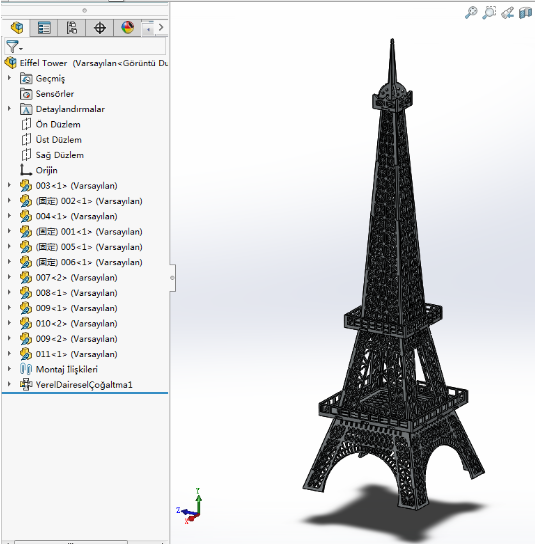Click the part icon of 011<1>
The image size is (535, 544).
[26, 354]
